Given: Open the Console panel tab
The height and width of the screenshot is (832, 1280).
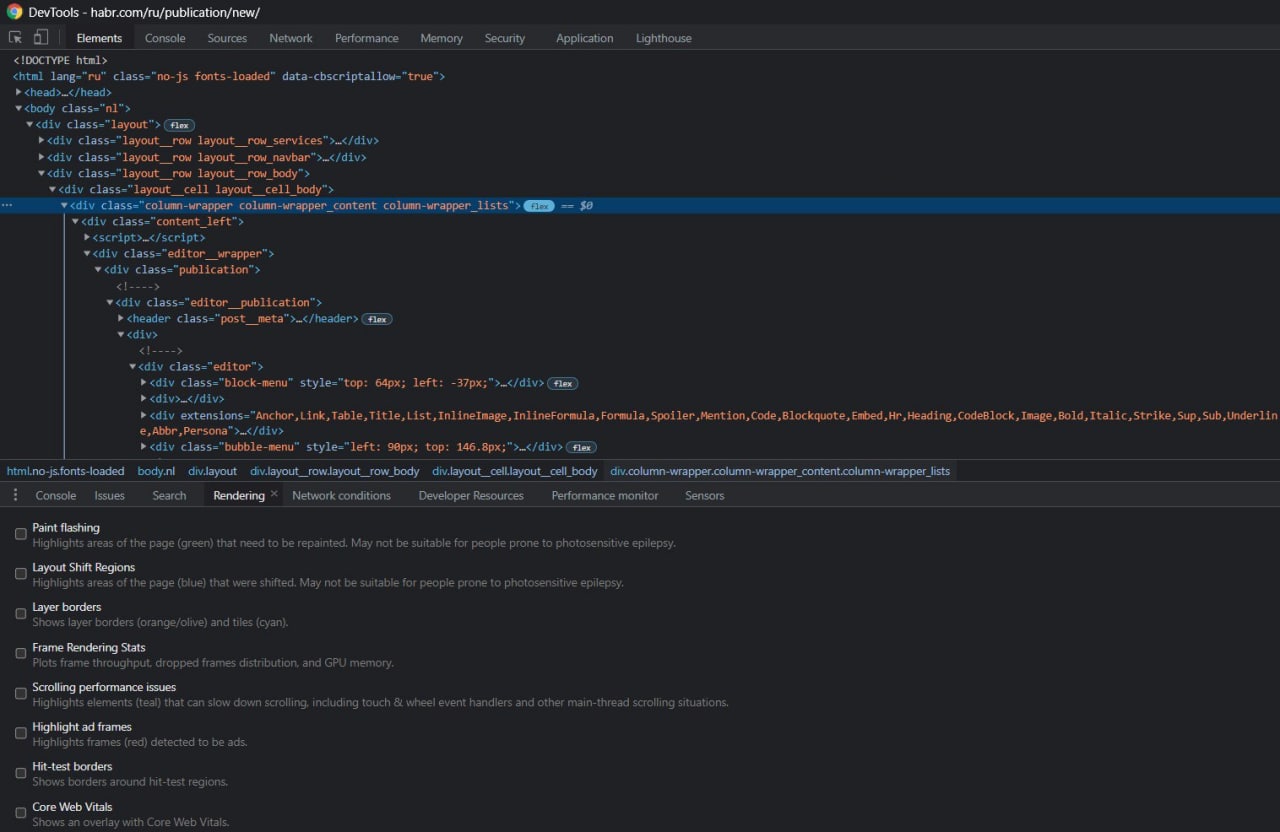Looking at the screenshot, I should coord(165,38).
